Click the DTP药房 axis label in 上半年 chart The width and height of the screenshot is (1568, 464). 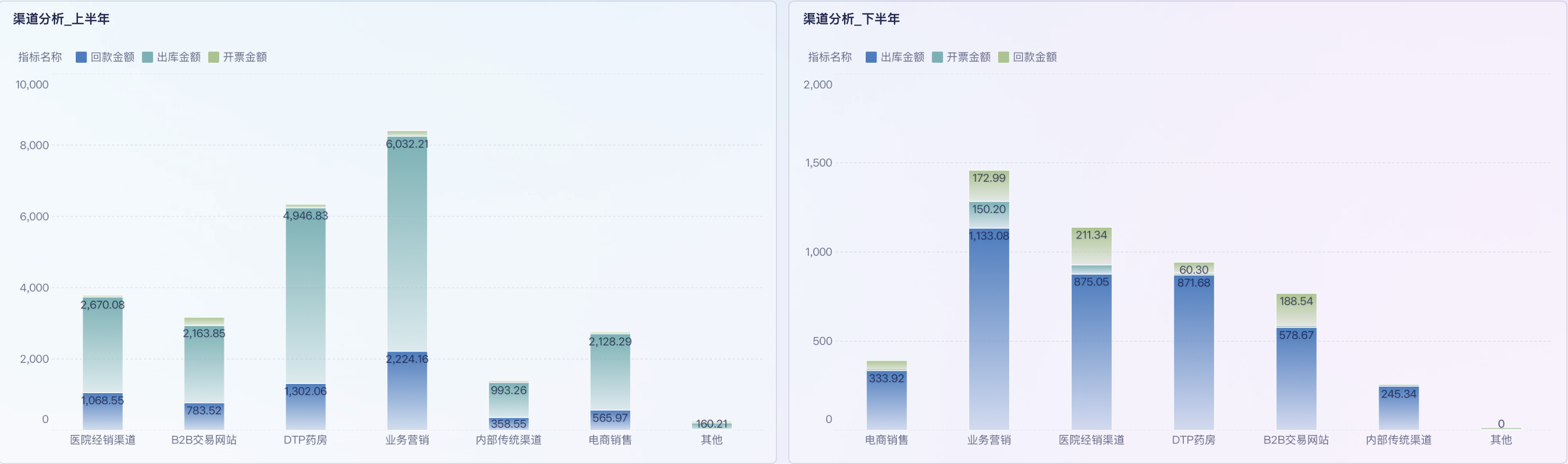[306, 440]
